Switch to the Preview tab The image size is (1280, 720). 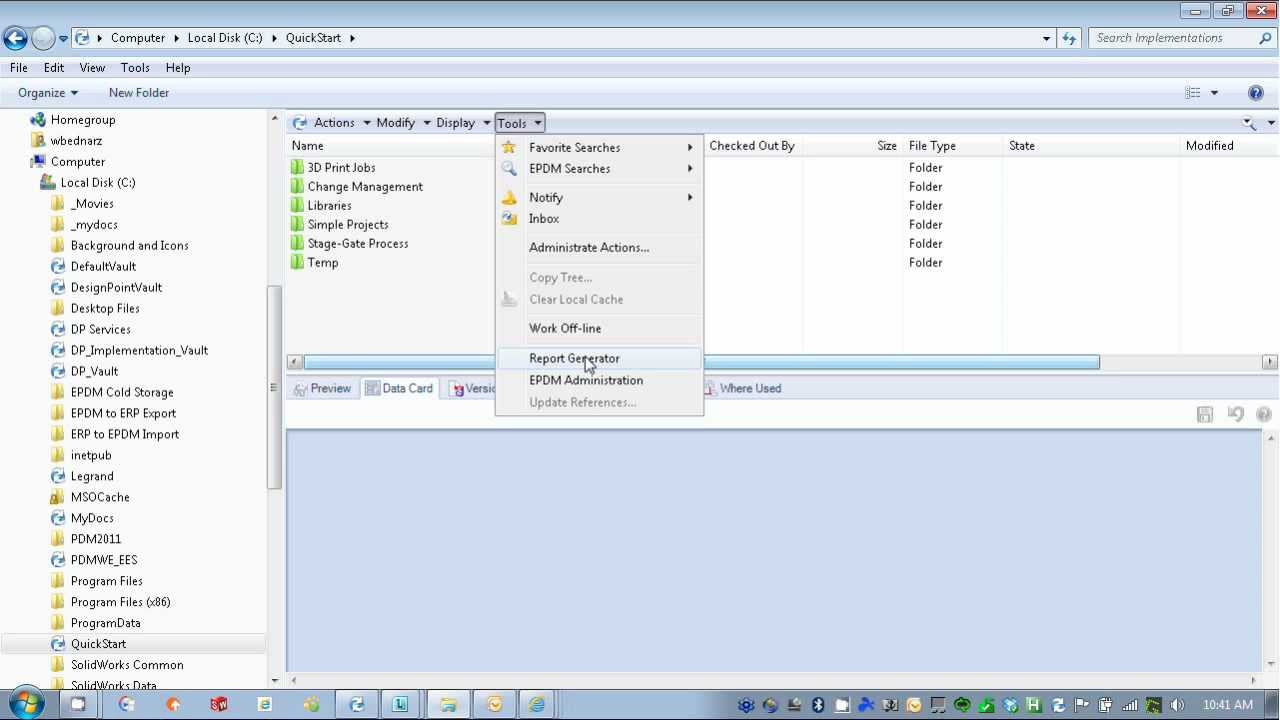coord(322,388)
